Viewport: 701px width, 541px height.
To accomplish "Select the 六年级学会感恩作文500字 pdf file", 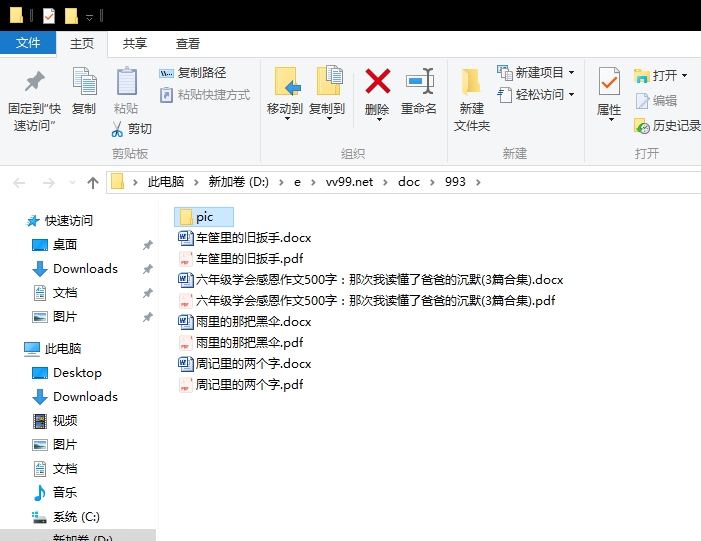I will click(367, 300).
